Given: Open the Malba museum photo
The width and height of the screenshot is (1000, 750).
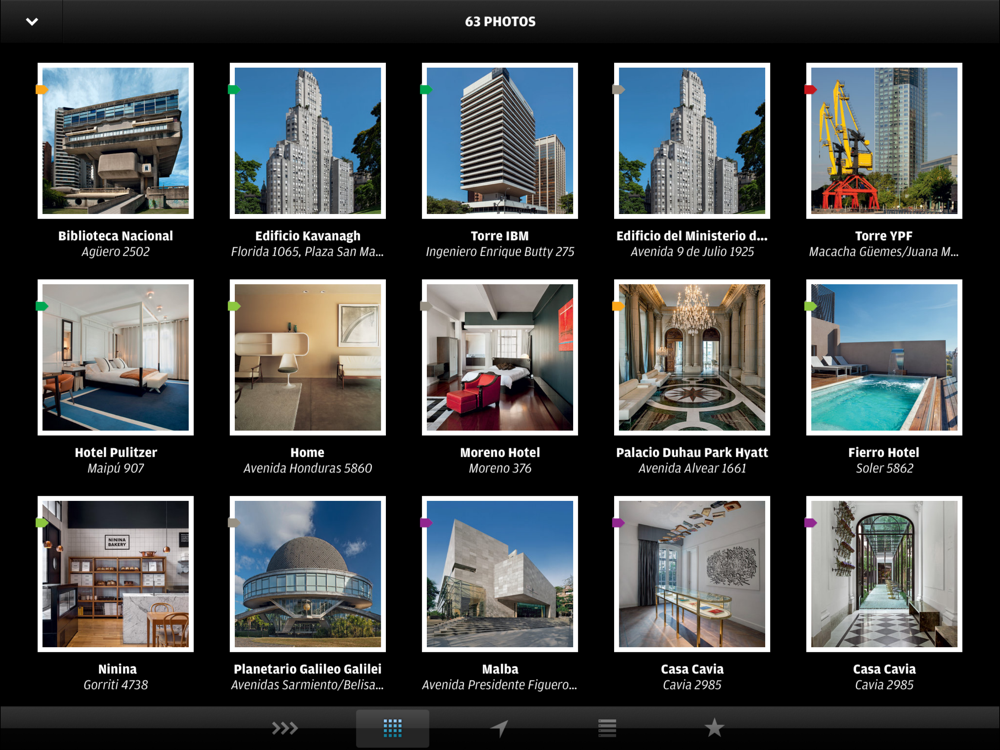Looking at the screenshot, I should 500,574.
